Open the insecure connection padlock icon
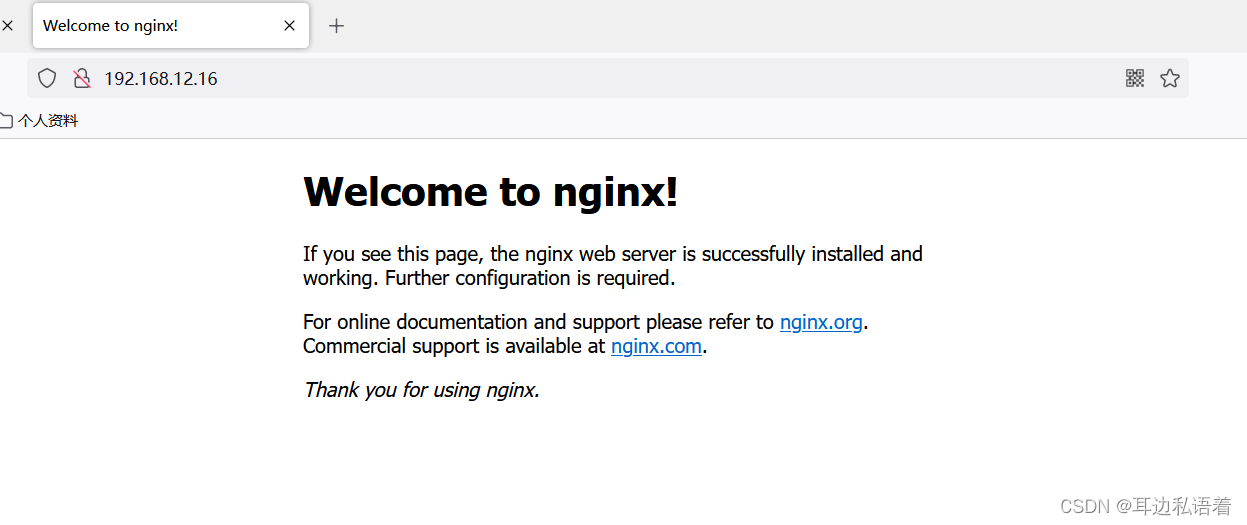Viewport: 1247px width, 525px height. click(82, 78)
